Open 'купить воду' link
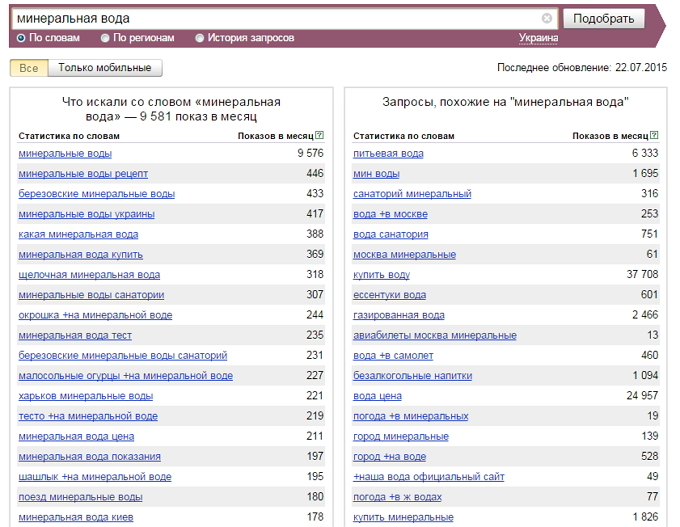The height and width of the screenshot is (527, 680). coord(381,275)
